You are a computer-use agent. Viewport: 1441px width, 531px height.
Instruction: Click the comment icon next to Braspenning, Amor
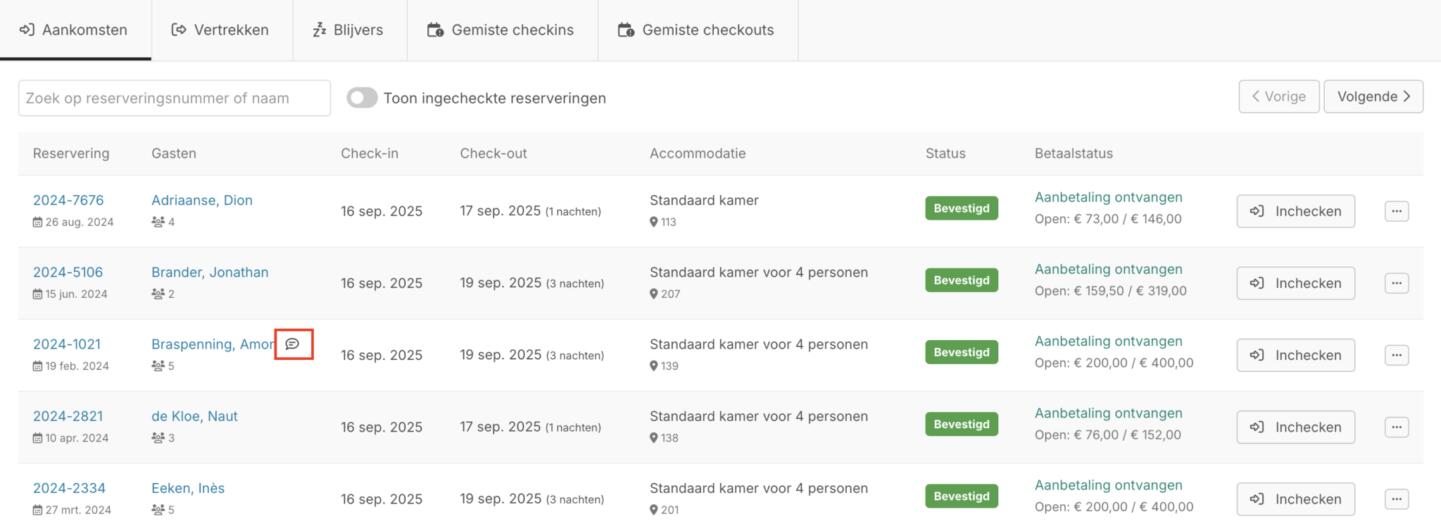tap(293, 344)
